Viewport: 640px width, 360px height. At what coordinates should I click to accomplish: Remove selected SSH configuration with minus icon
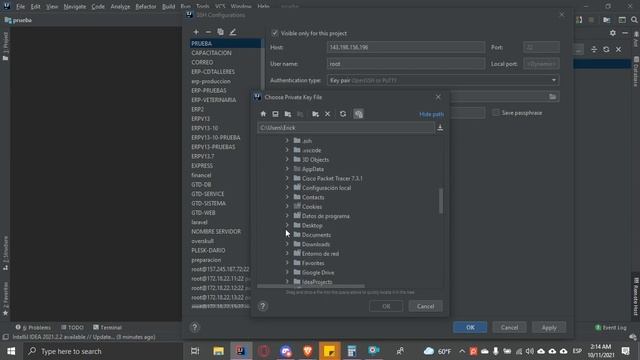tap(208, 32)
